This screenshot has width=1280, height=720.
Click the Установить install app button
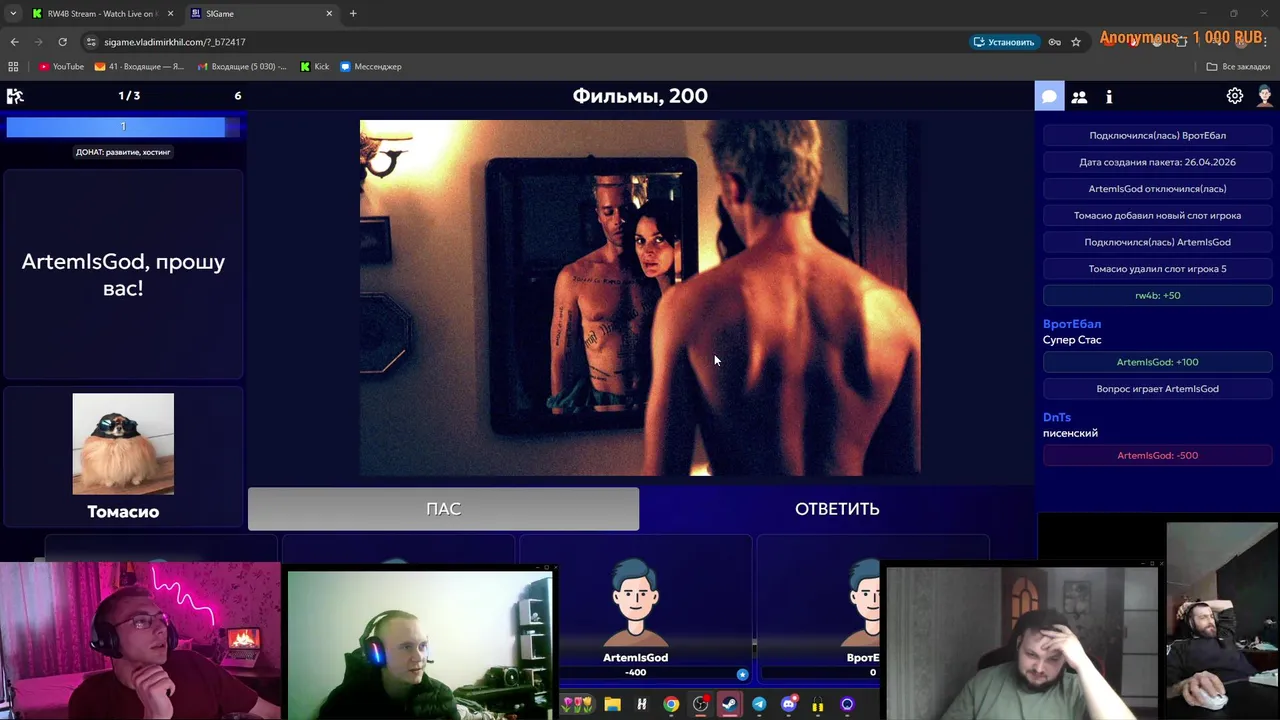coord(1004,42)
